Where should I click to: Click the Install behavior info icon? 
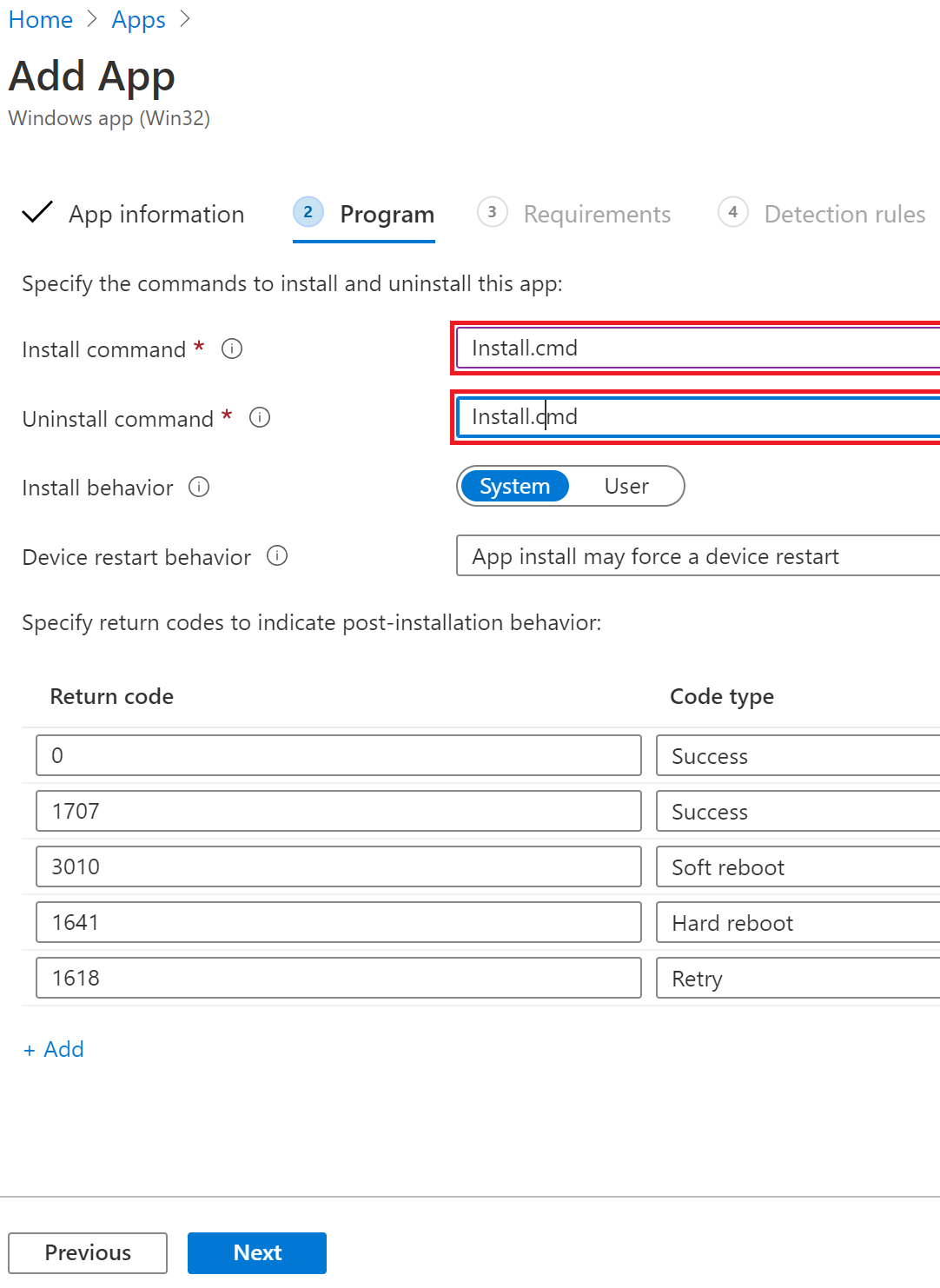coord(199,488)
